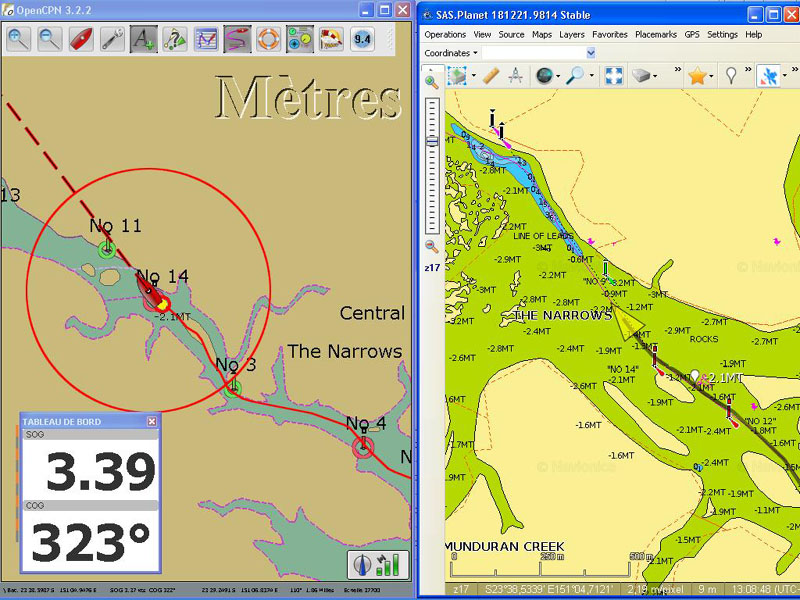Open the SAS.Planet Settings menu

[722, 35]
